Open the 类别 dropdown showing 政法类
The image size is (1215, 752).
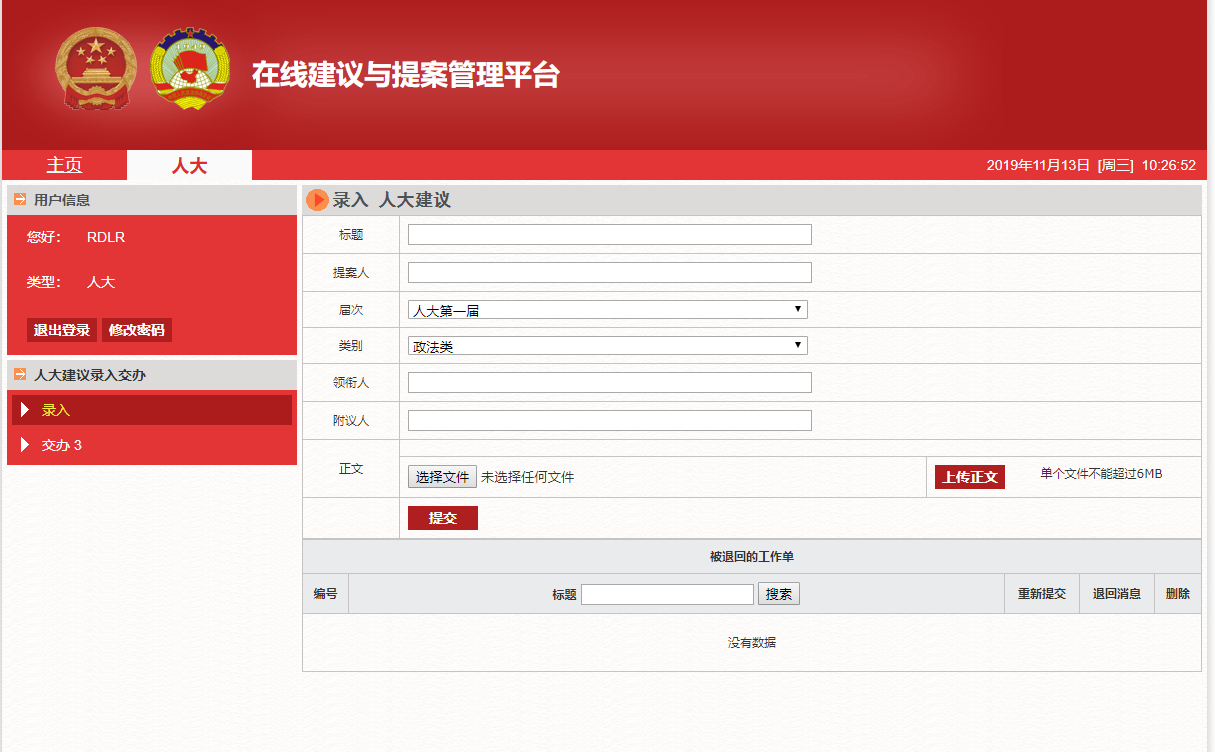[x=608, y=346]
